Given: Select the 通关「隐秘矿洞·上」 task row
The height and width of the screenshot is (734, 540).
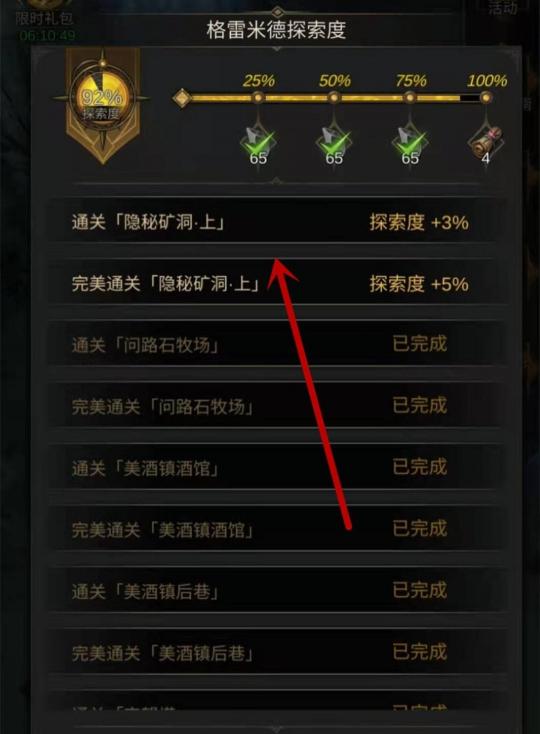Looking at the screenshot, I should tap(277, 222).
